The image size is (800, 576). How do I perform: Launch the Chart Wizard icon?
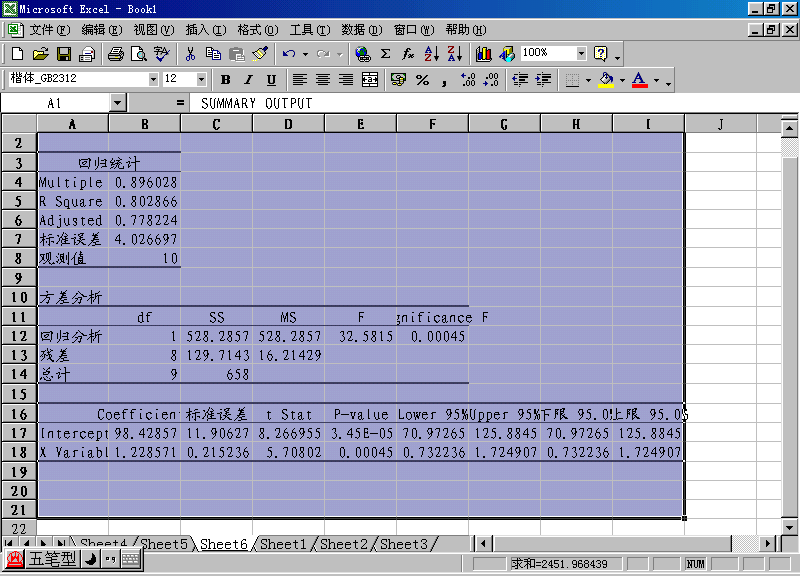coord(484,54)
